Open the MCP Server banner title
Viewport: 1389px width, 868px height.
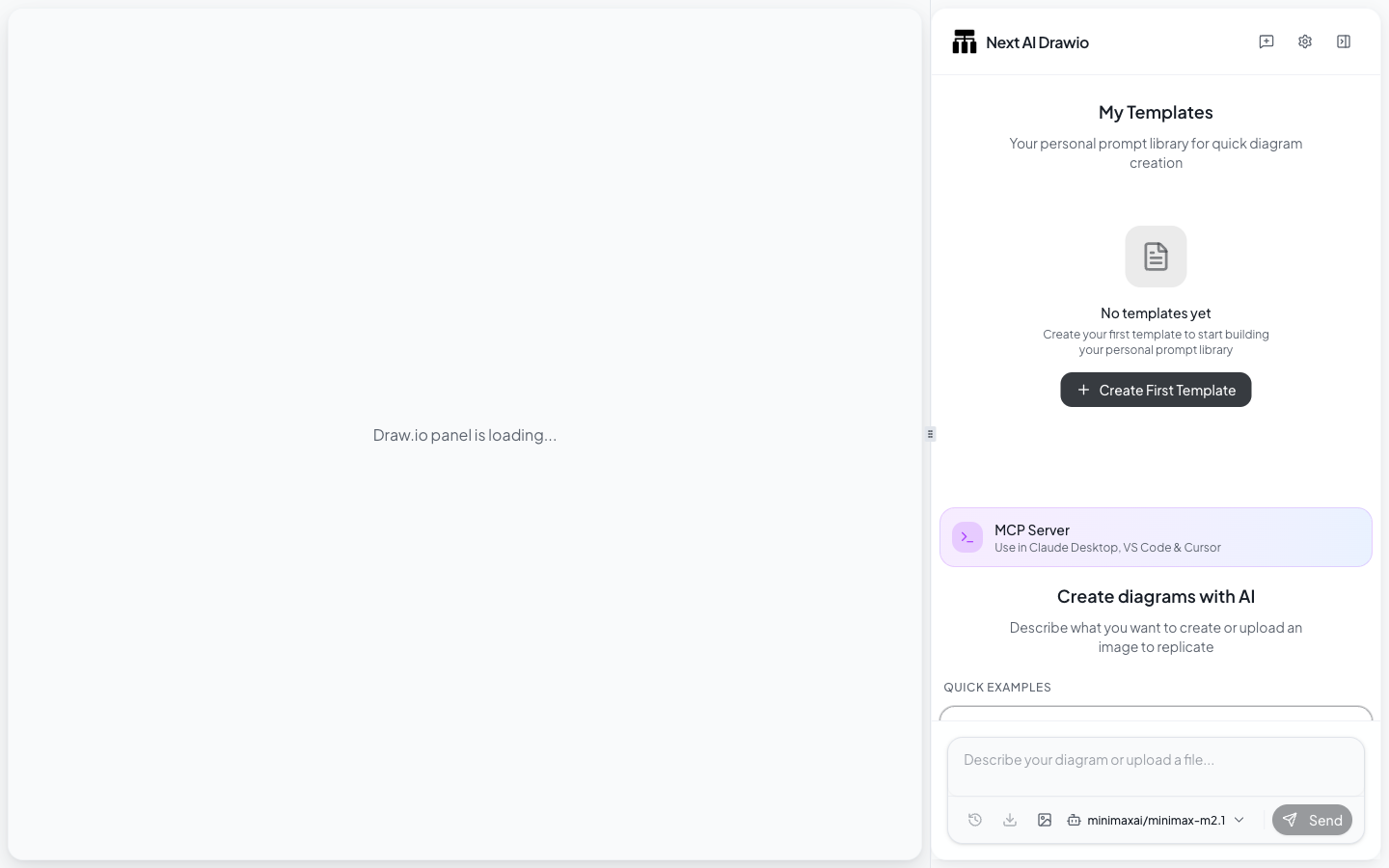1031,529
